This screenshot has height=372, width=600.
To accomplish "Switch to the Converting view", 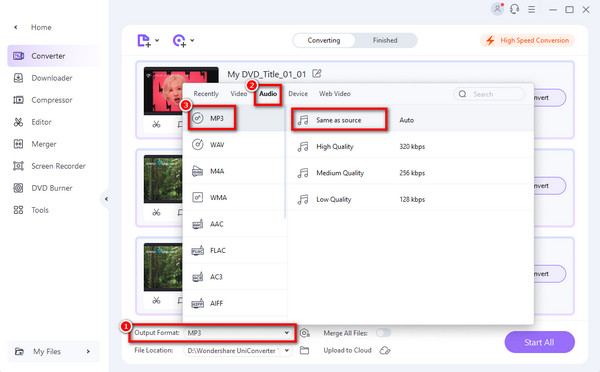I will 324,40.
